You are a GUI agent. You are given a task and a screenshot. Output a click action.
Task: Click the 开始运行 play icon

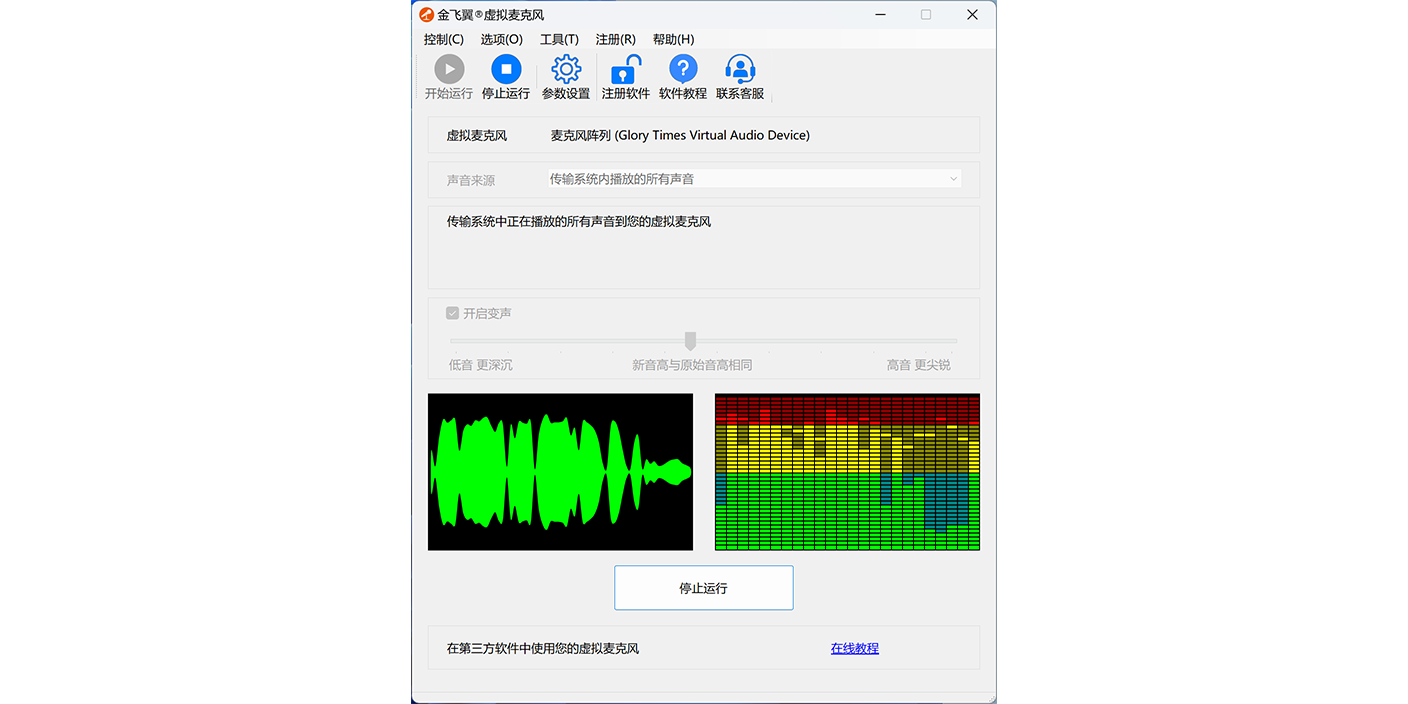pyautogui.click(x=449, y=69)
